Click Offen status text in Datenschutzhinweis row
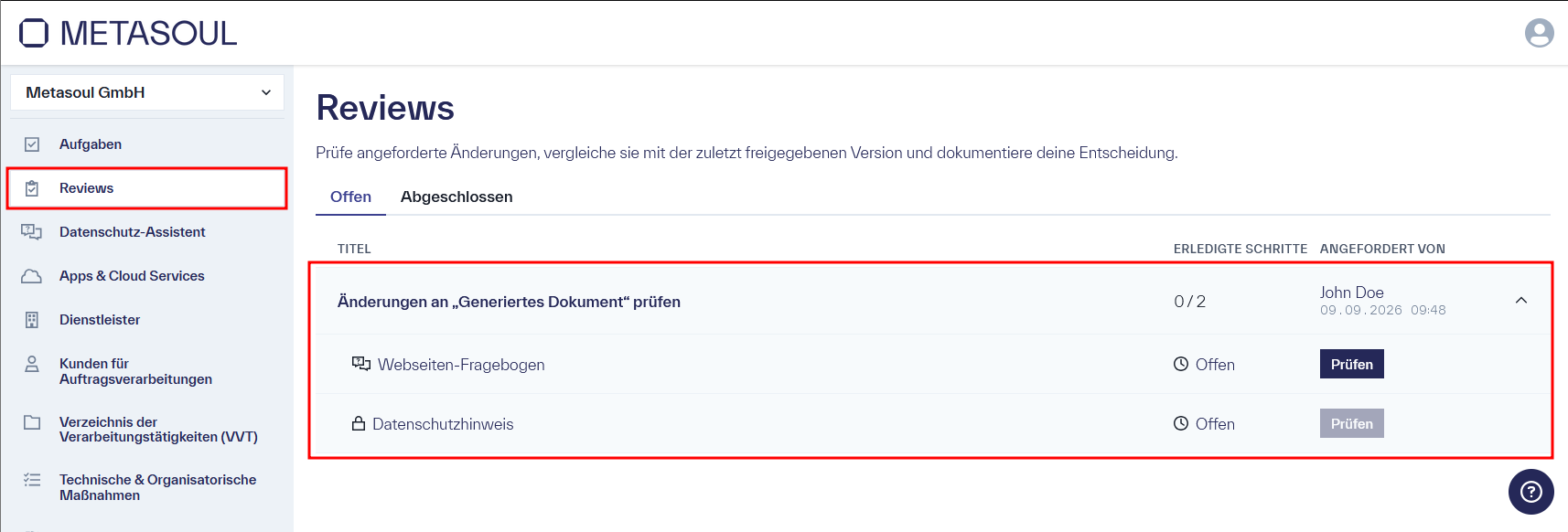This screenshot has width=1568, height=532. (1215, 424)
